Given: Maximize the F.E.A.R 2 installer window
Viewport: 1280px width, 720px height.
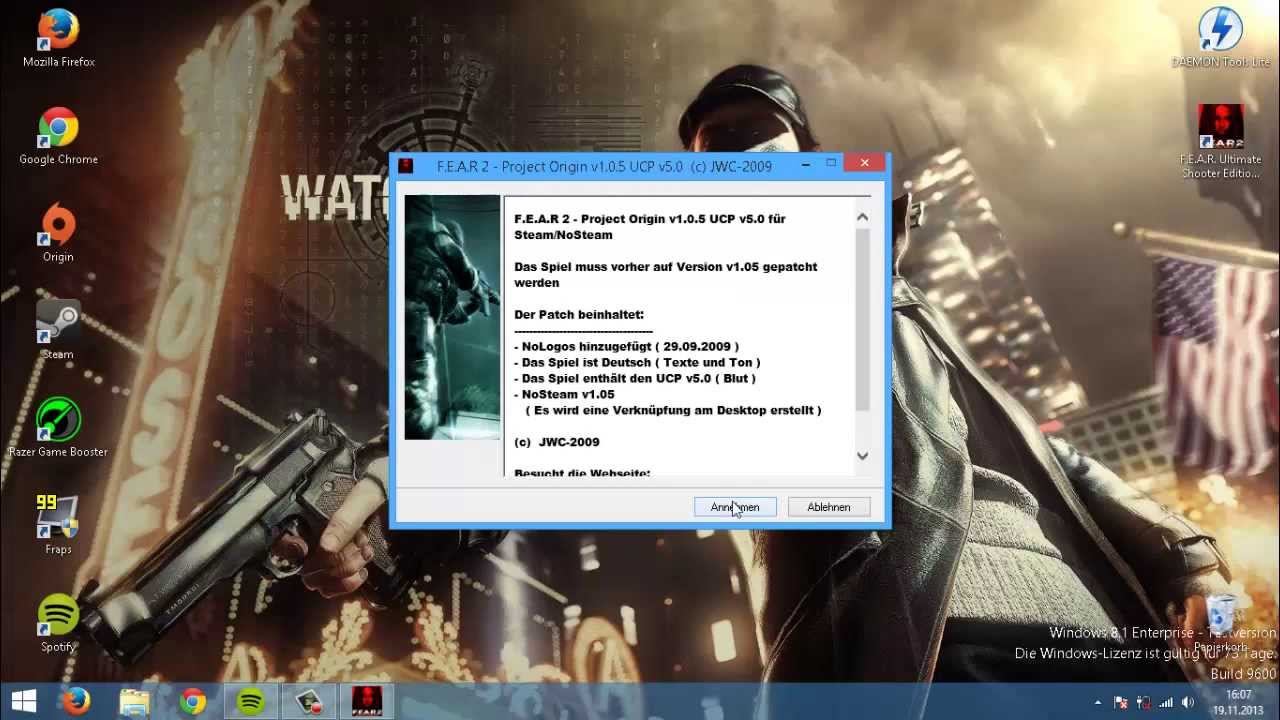Looking at the screenshot, I should coord(831,164).
